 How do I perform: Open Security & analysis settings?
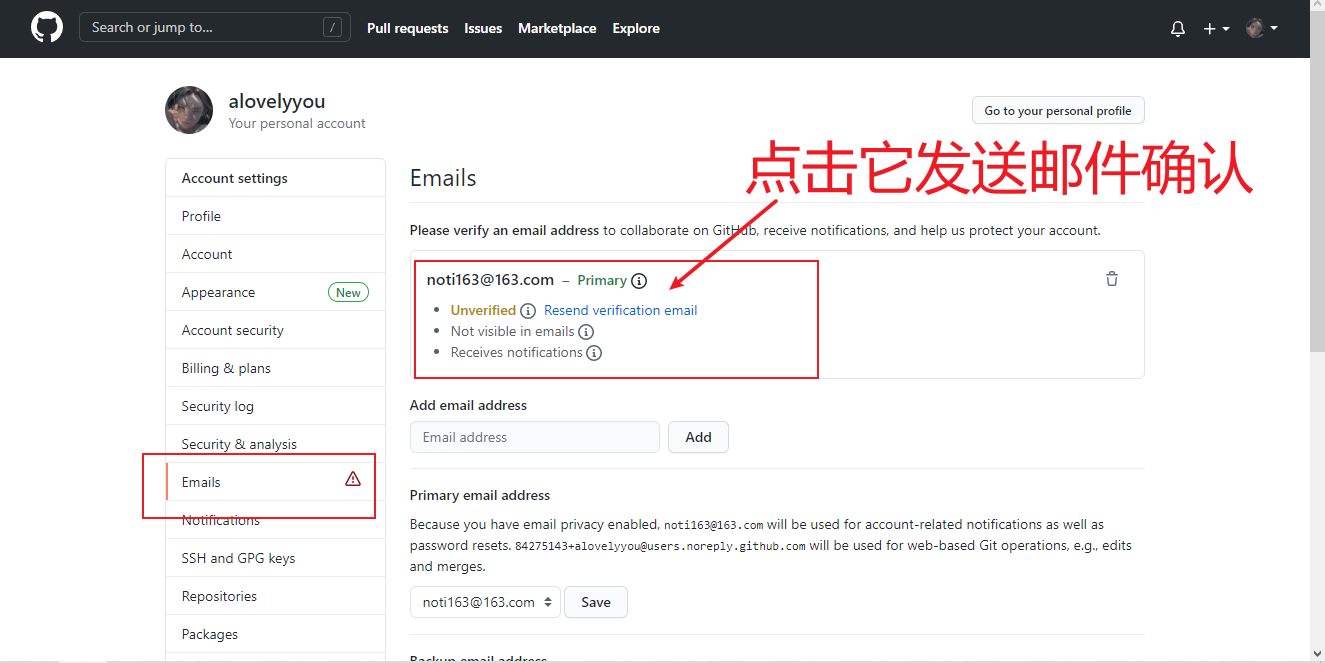coord(275,444)
